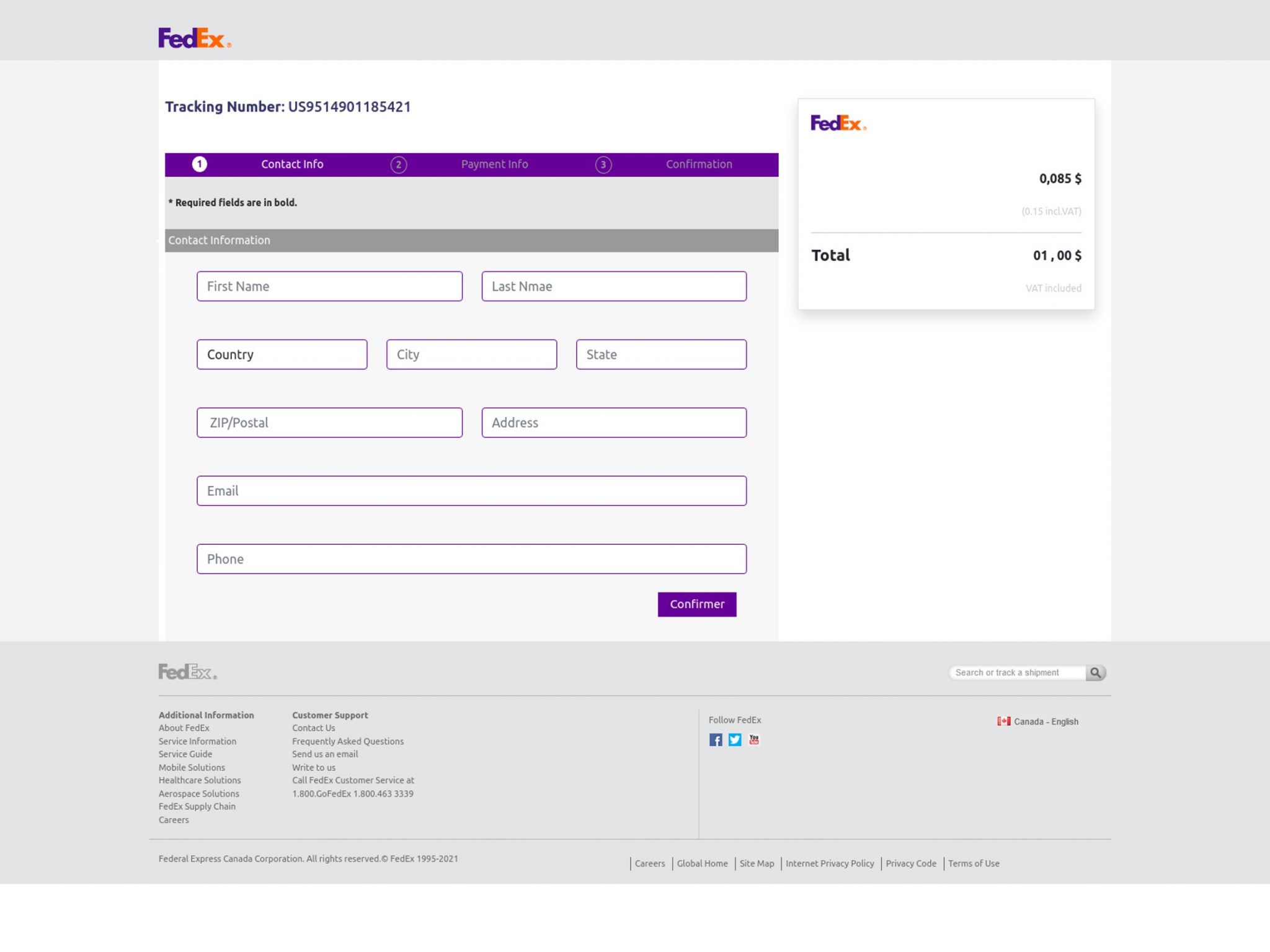The height and width of the screenshot is (952, 1270).
Task: Open the Internet Privacy Policy link
Action: coord(830,863)
